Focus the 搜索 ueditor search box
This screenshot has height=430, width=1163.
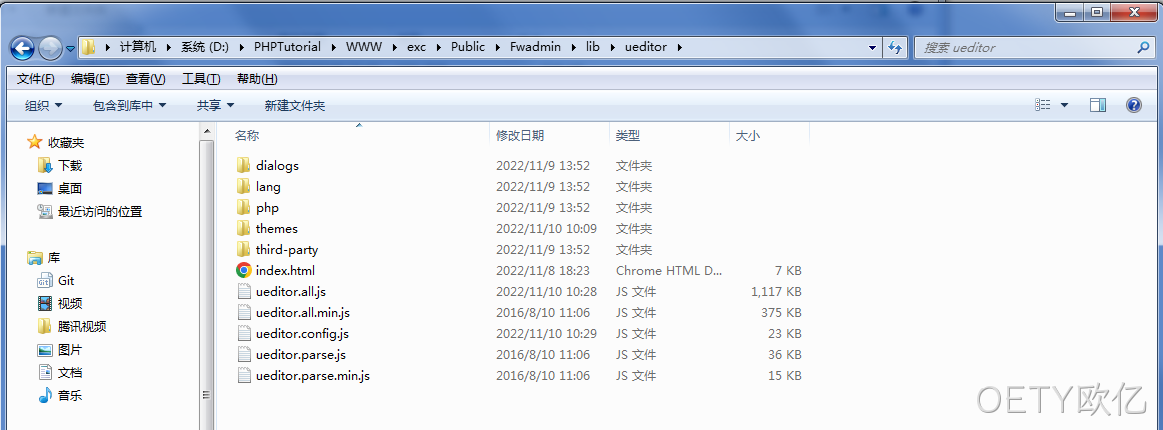click(x=1034, y=47)
